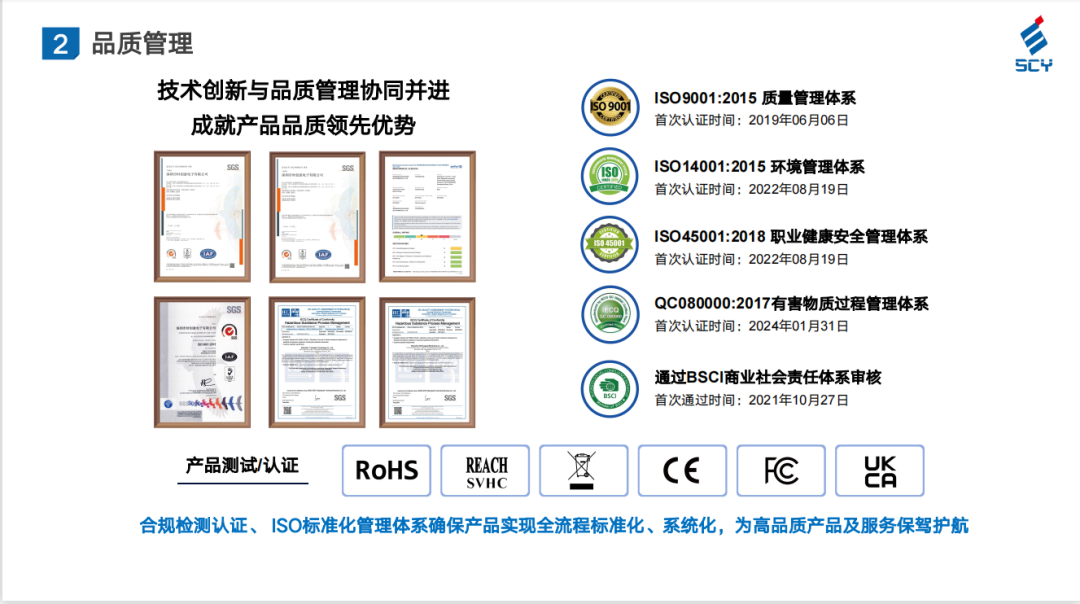Viewport: 1080px width, 604px height.
Task: Click the ISO 45001 certification seal
Action: pyautogui.click(x=609, y=244)
